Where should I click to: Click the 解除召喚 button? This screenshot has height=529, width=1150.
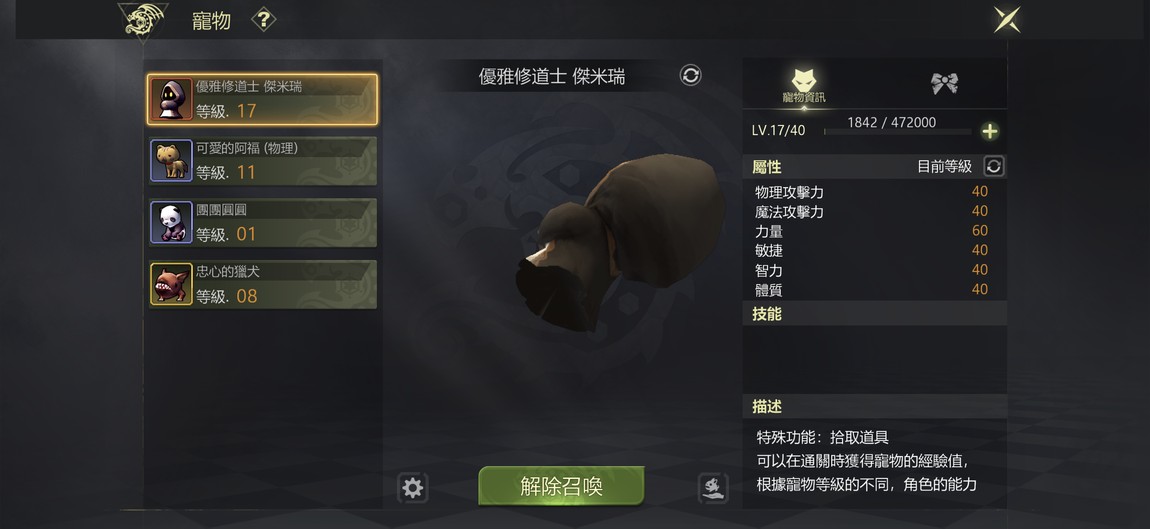pyautogui.click(x=562, y=486)
